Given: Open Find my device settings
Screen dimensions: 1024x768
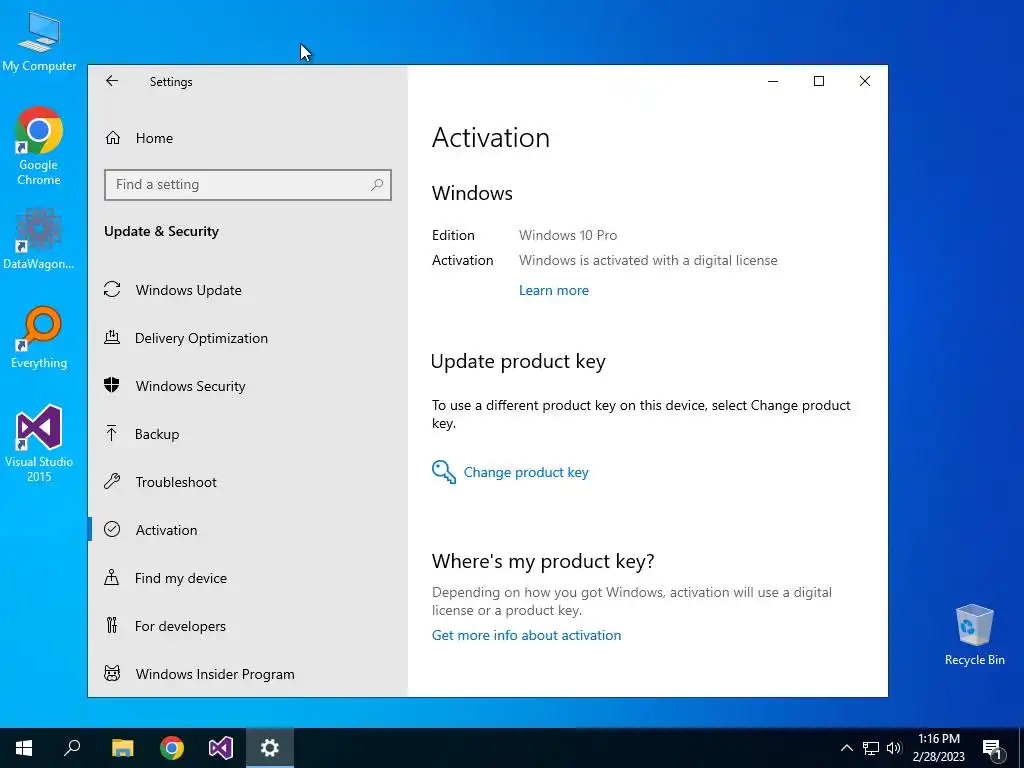Looking at the screenshot, I should coord(248,578).
